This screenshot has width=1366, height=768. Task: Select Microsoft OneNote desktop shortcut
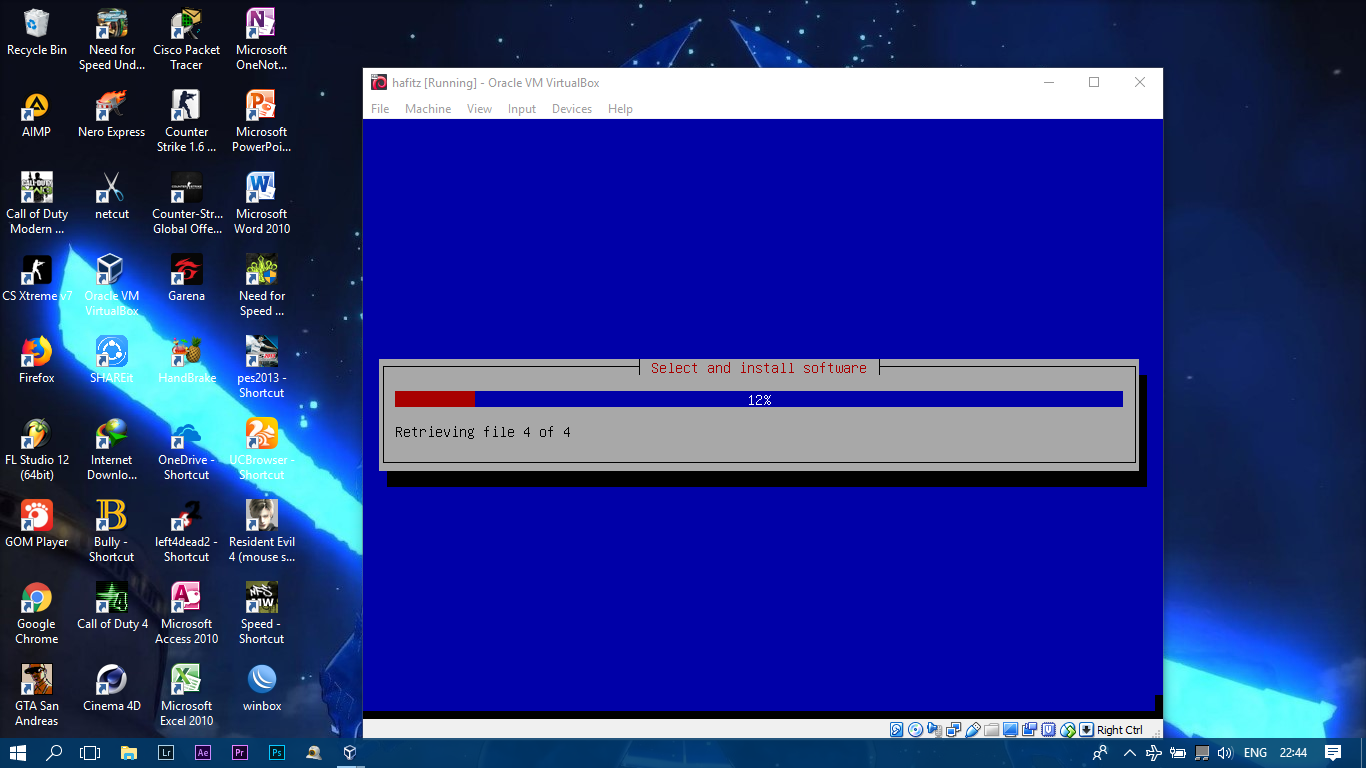coord(262,40)
